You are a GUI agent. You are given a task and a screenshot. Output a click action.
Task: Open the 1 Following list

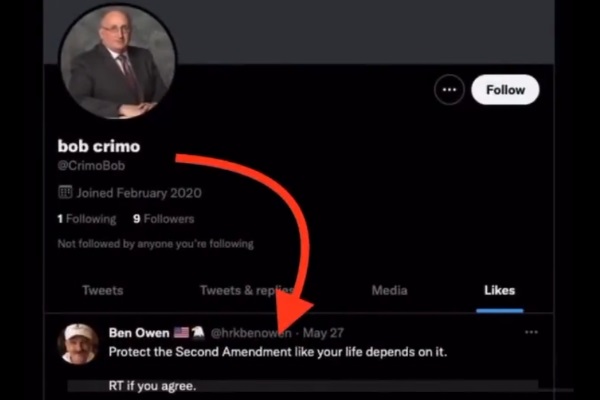click(x=87, y=219)
